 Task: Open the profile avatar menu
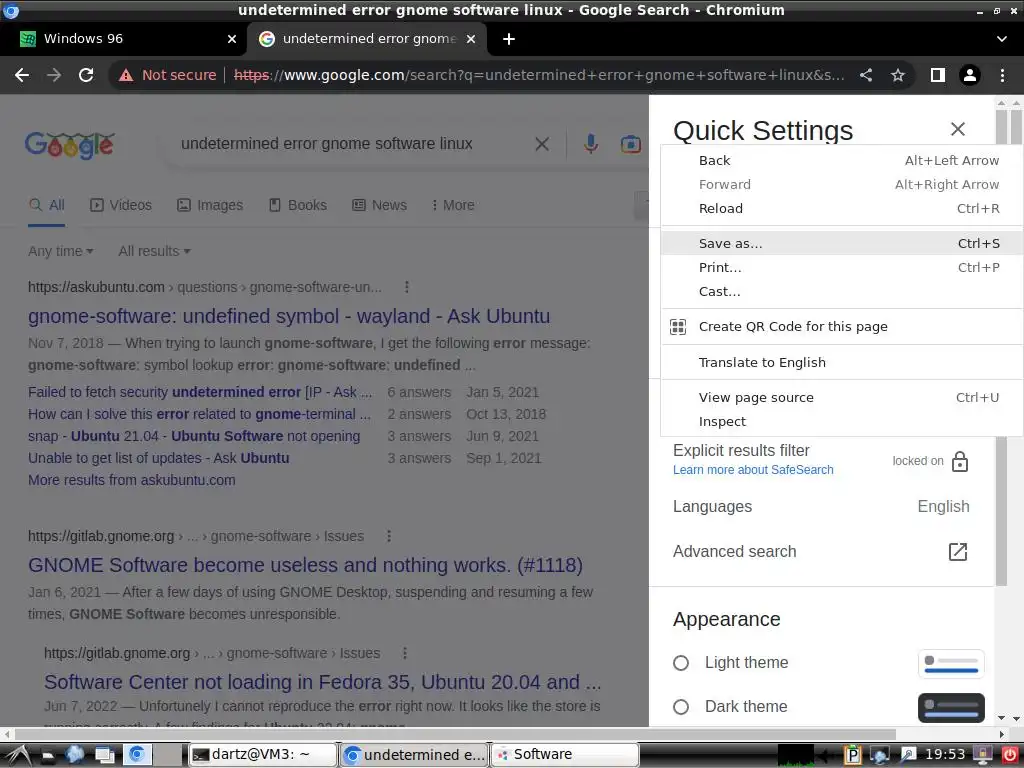point(970,75)
